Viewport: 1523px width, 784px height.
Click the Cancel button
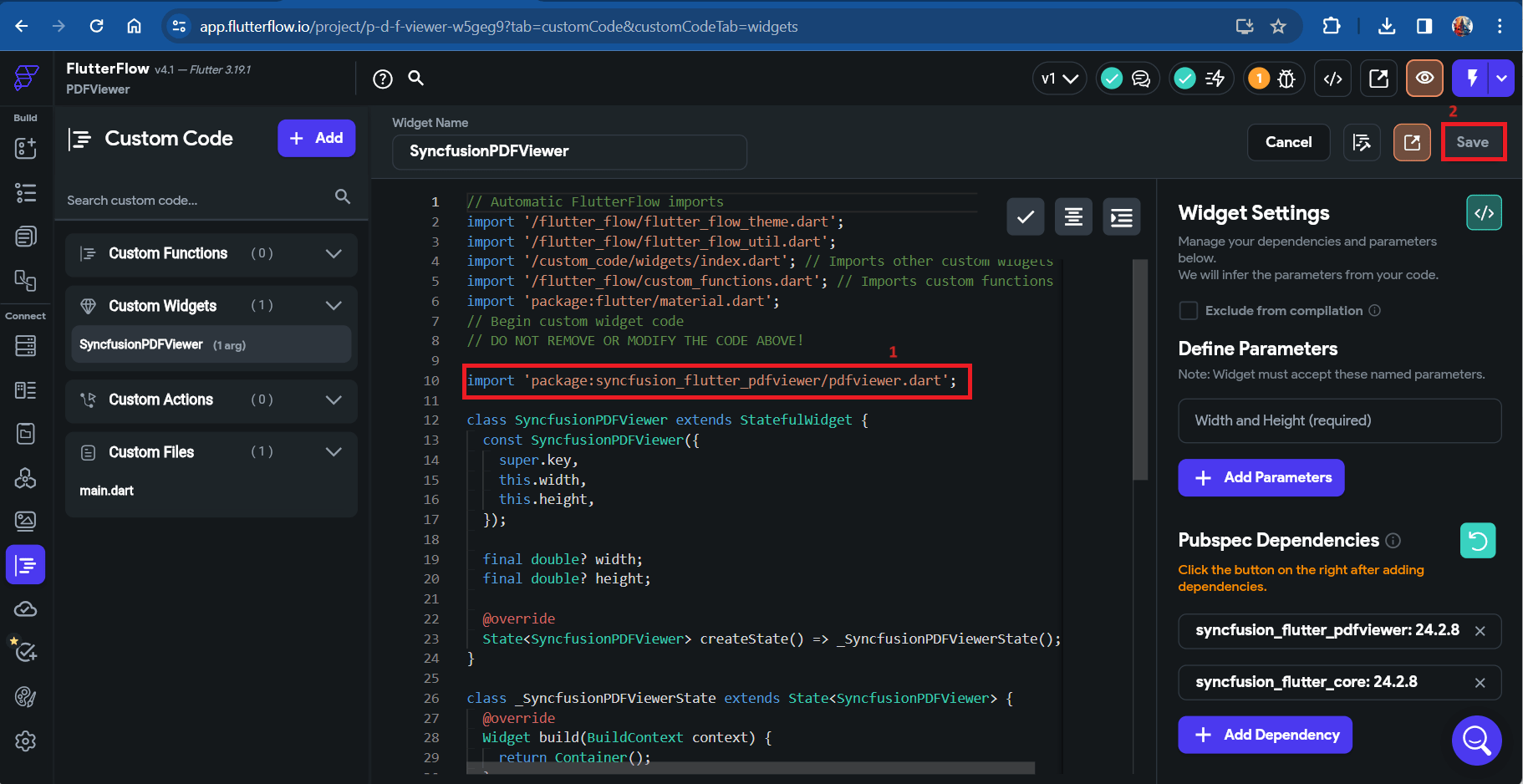1288,142
